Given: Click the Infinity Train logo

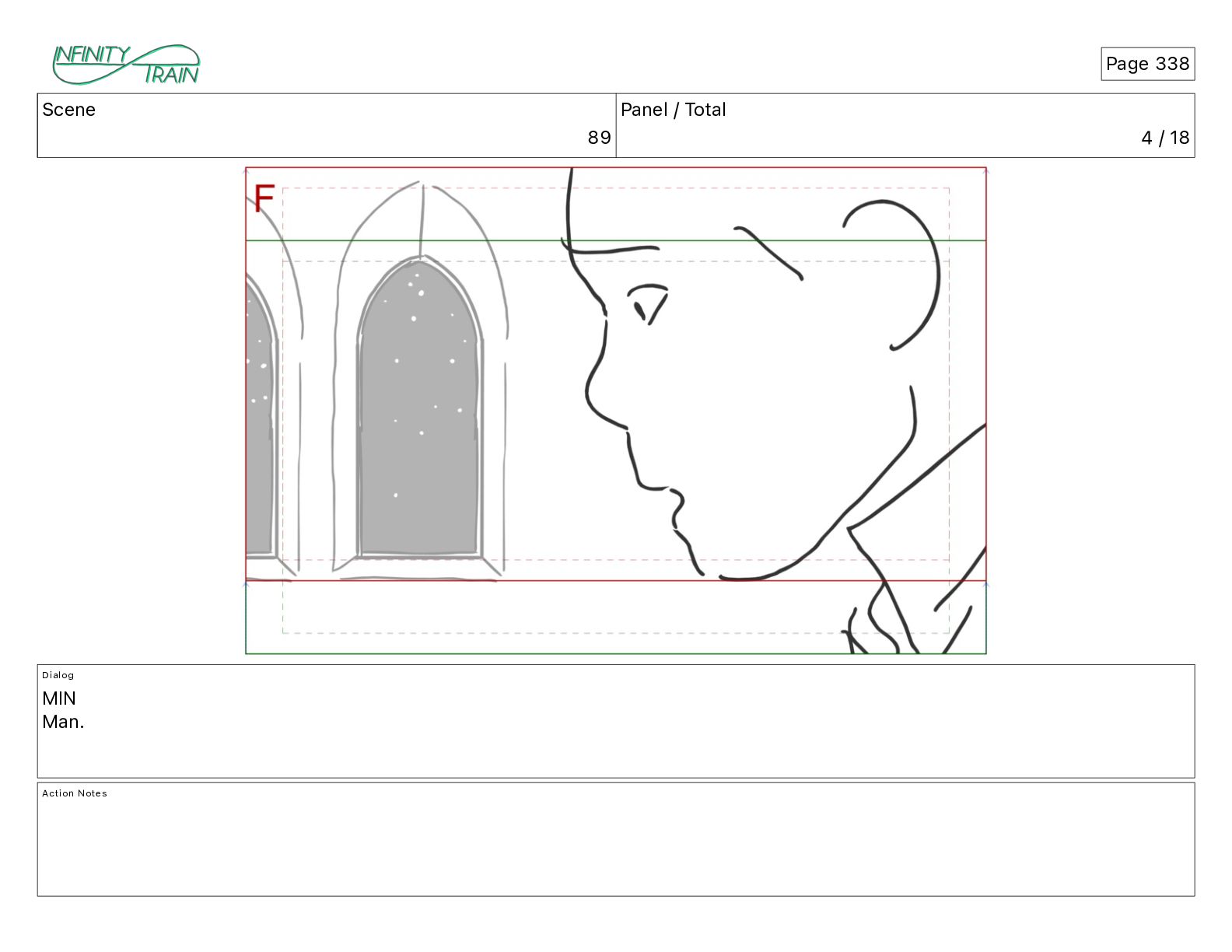Looking at the screenshot, I should [x=126, y=65].
